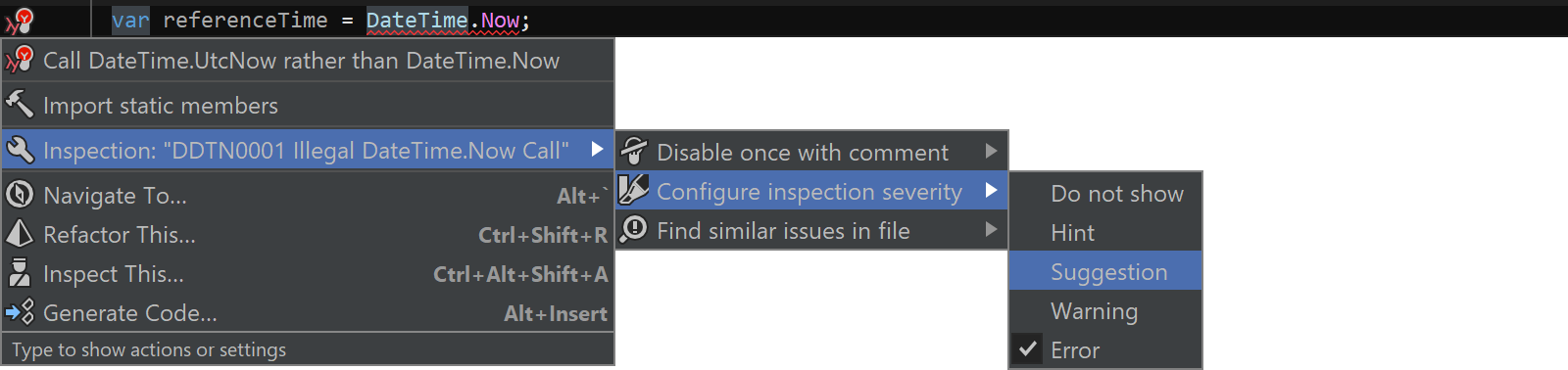
Task: Click the Refactor This pyramid icon
Action: (x=20, y=233)
